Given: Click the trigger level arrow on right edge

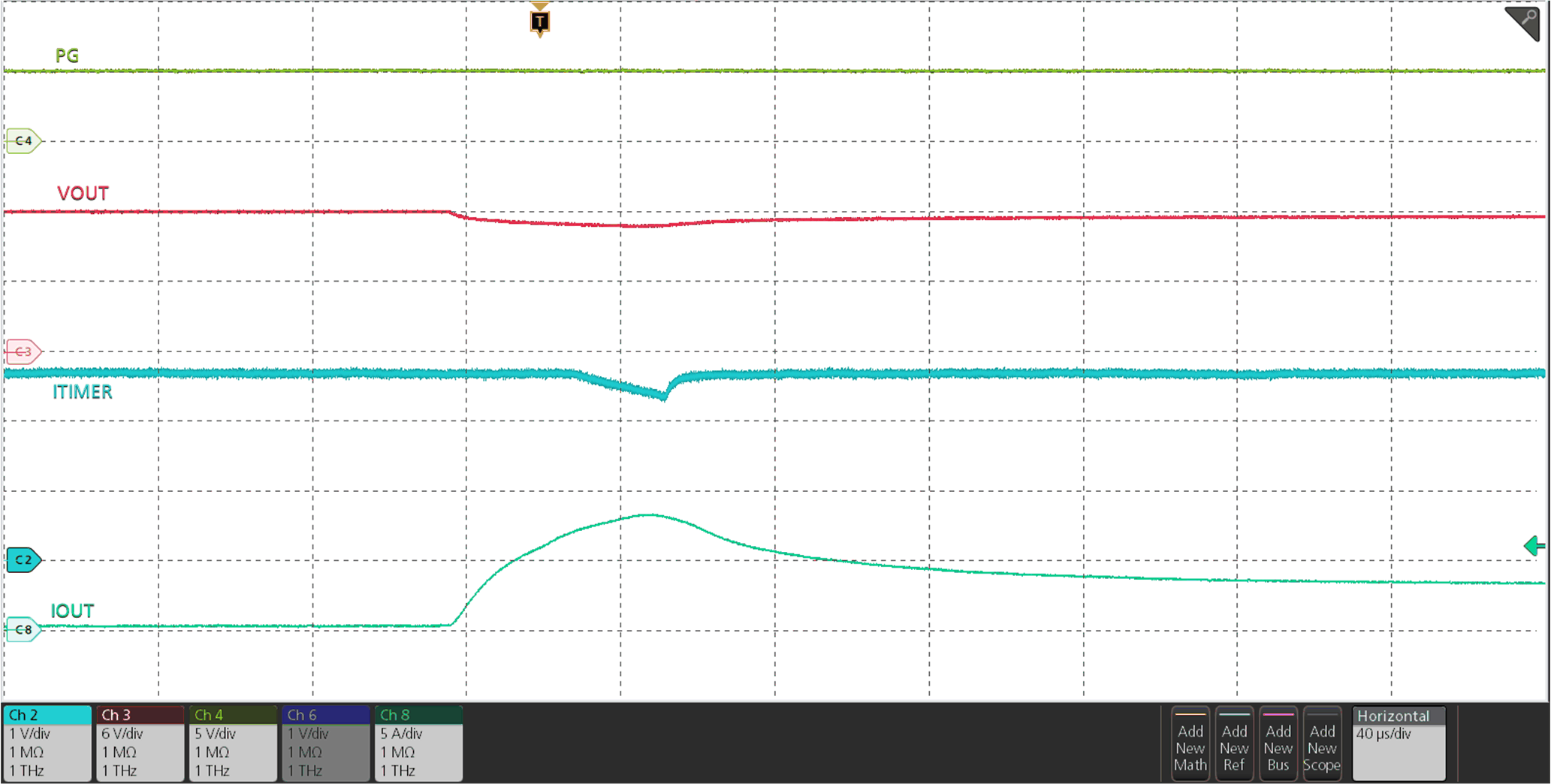Looking at the screenshot, I should coord(1534,546).
